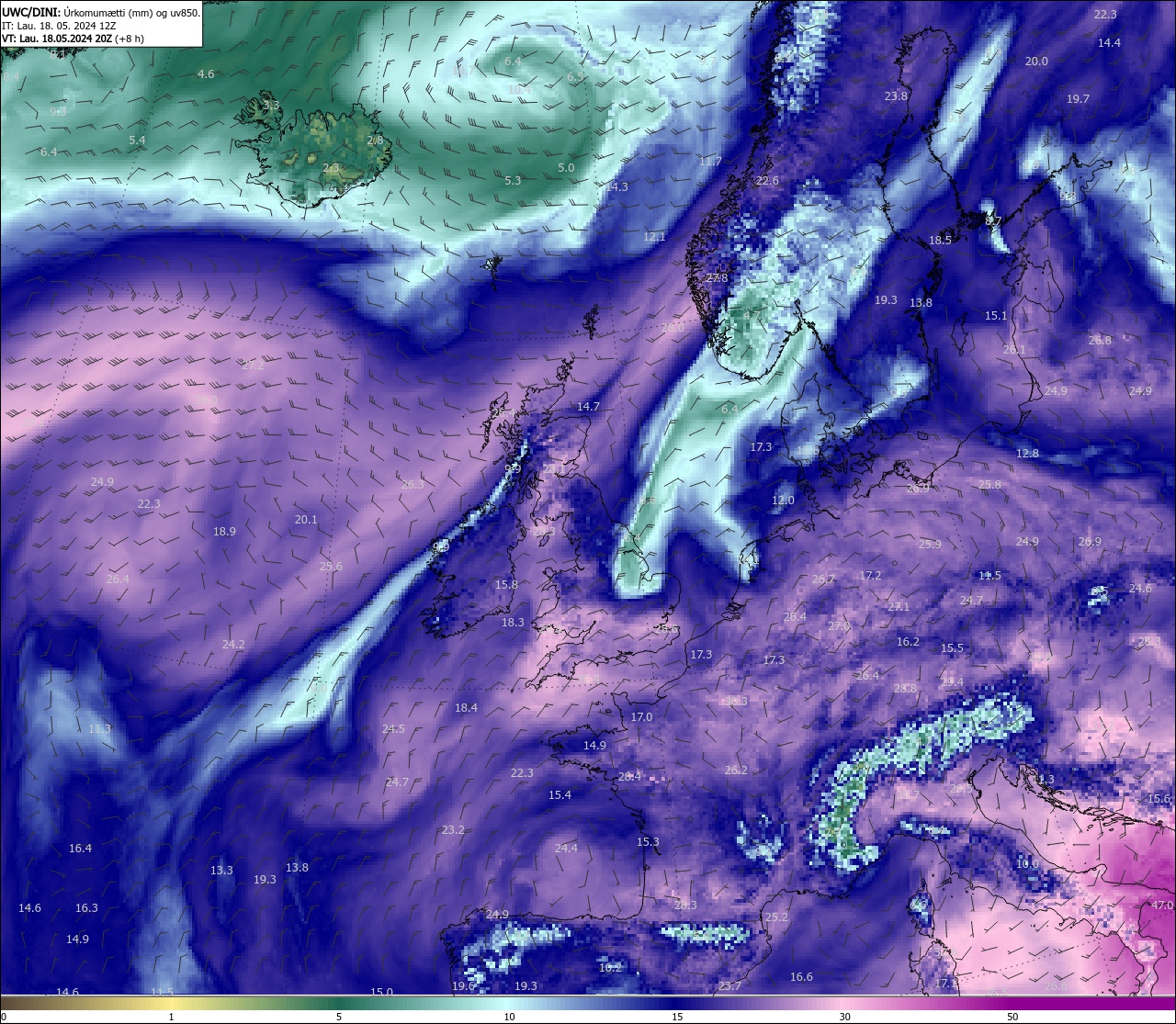This screenshot has width=1176, height=1024.
Task: Click the 12.1 value on the map
Action: coord(654,236)
